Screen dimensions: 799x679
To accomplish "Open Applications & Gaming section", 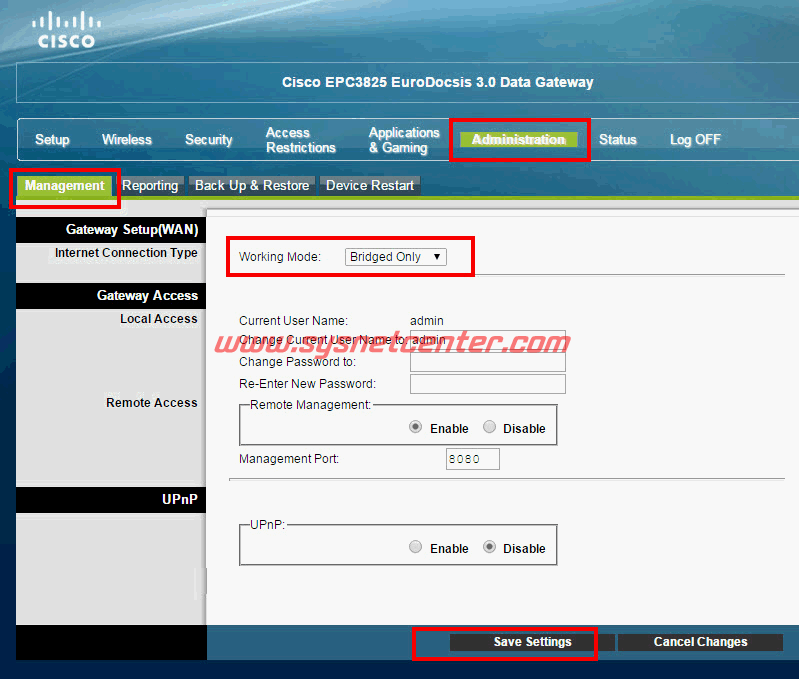I will point(404,140).
